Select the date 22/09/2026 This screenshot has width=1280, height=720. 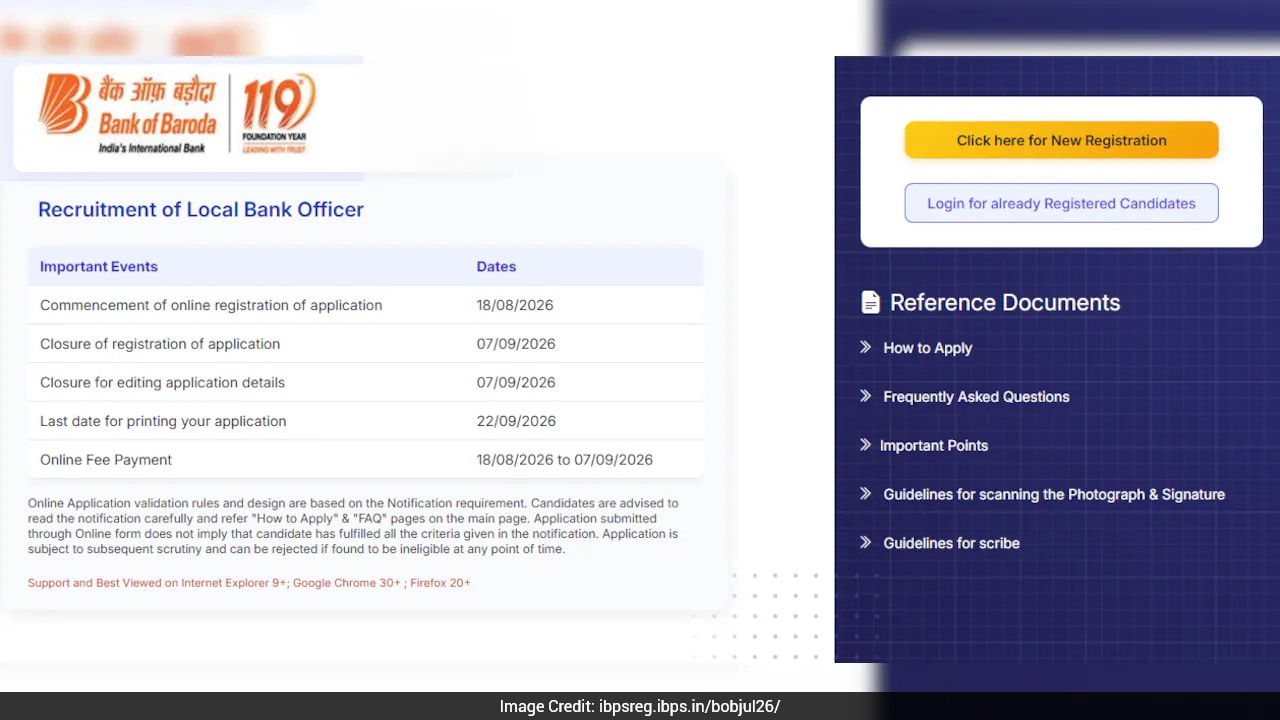516,421
